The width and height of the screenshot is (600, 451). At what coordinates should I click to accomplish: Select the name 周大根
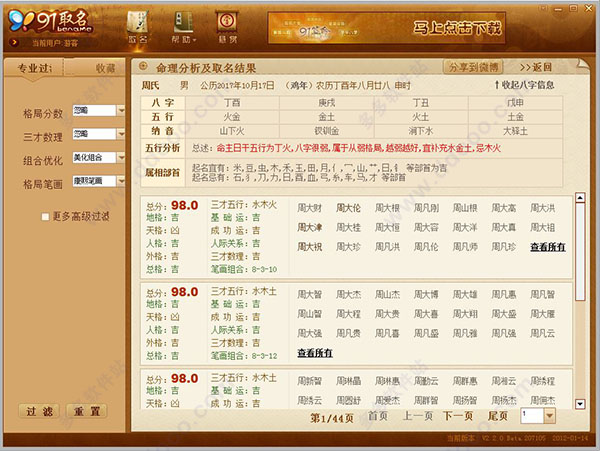(x=387, y=208)
